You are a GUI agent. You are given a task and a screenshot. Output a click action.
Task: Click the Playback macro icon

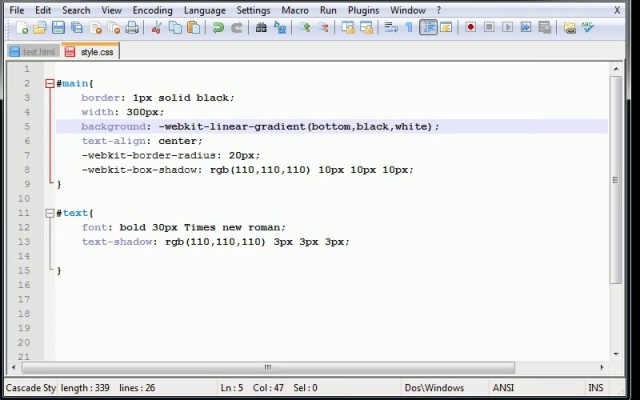507,27
